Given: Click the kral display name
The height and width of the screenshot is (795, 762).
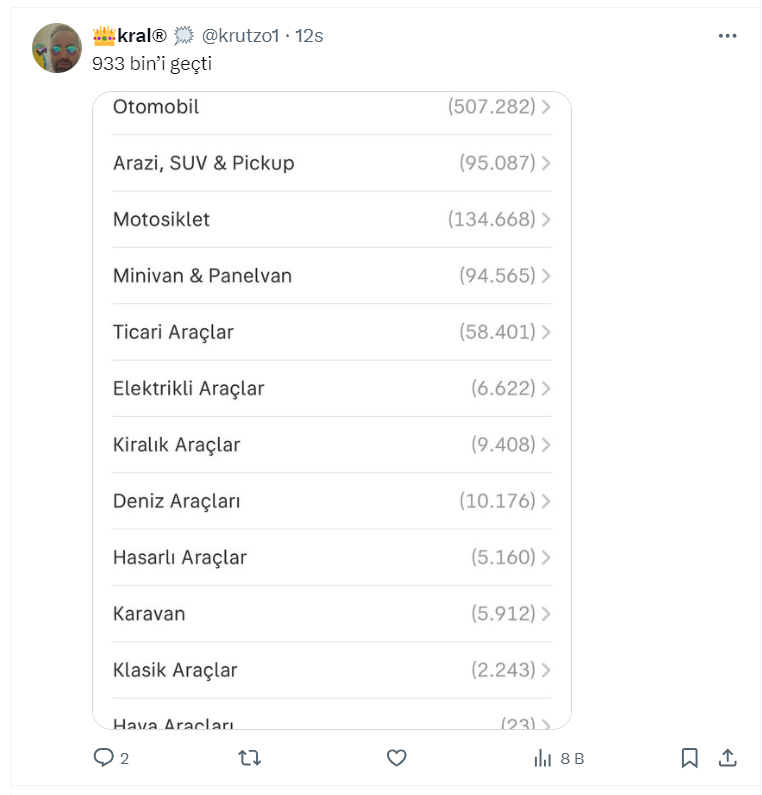Looking at the screenshot, I should point(141,36).
